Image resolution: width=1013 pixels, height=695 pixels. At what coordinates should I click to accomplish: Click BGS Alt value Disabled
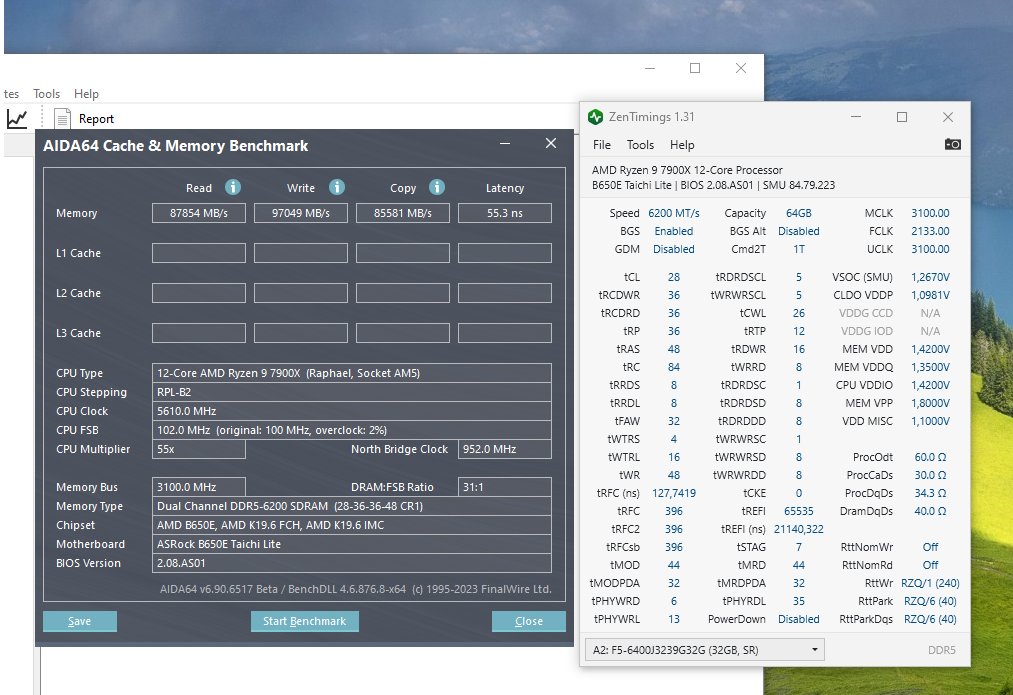799,231
